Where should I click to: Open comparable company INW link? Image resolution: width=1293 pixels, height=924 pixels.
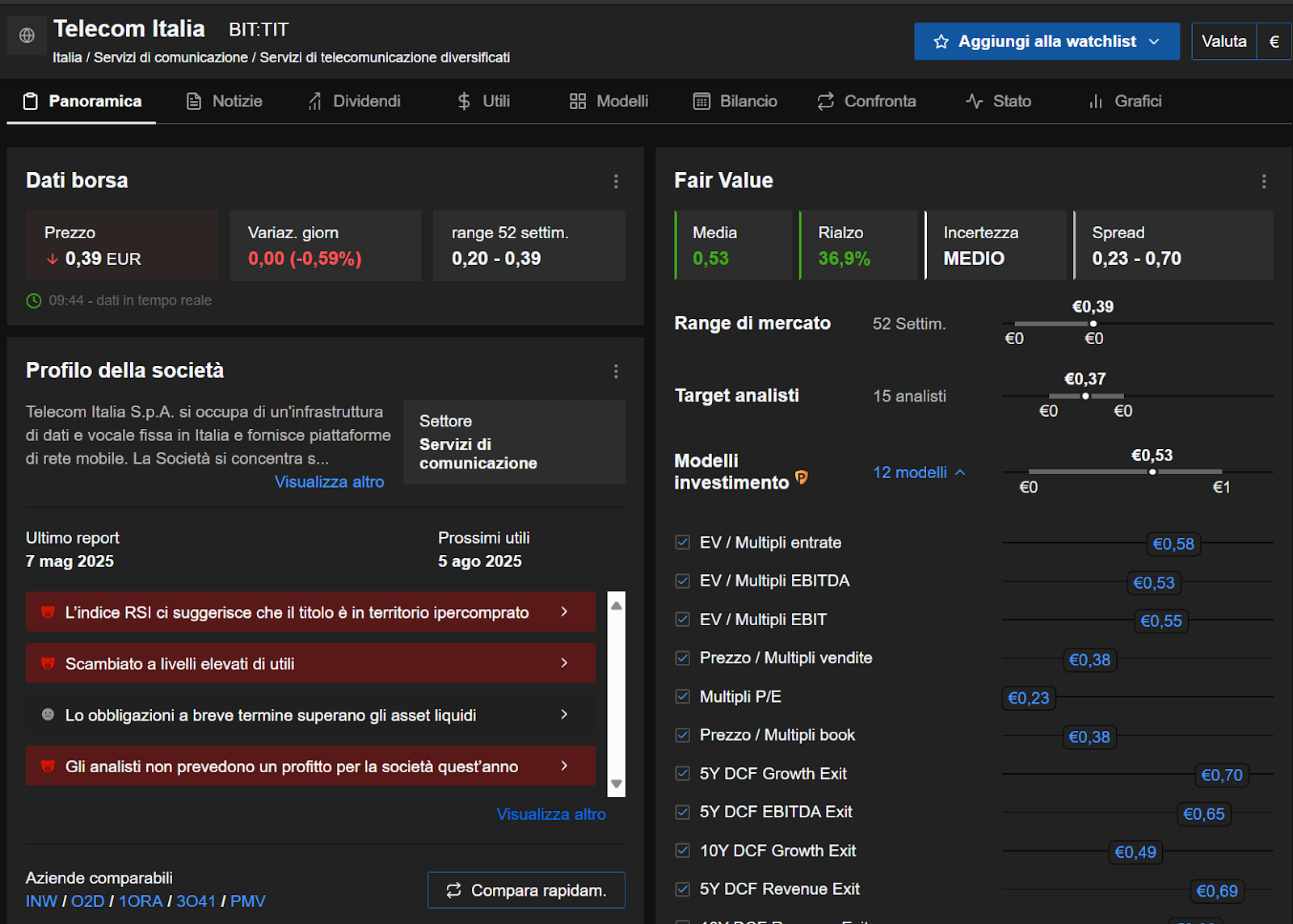coord(41,901)
